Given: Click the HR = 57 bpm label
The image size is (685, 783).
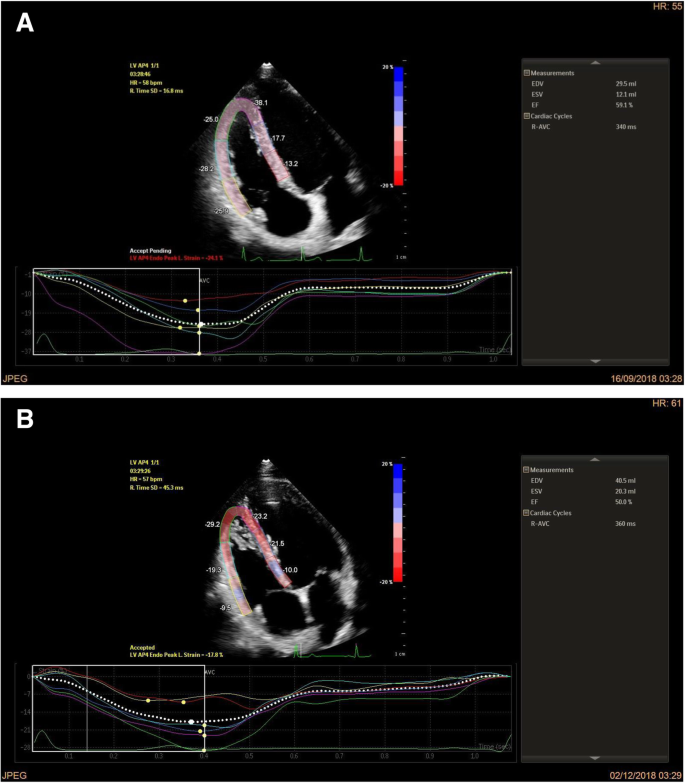Looking at the screenshot, I should coord(146,479).
